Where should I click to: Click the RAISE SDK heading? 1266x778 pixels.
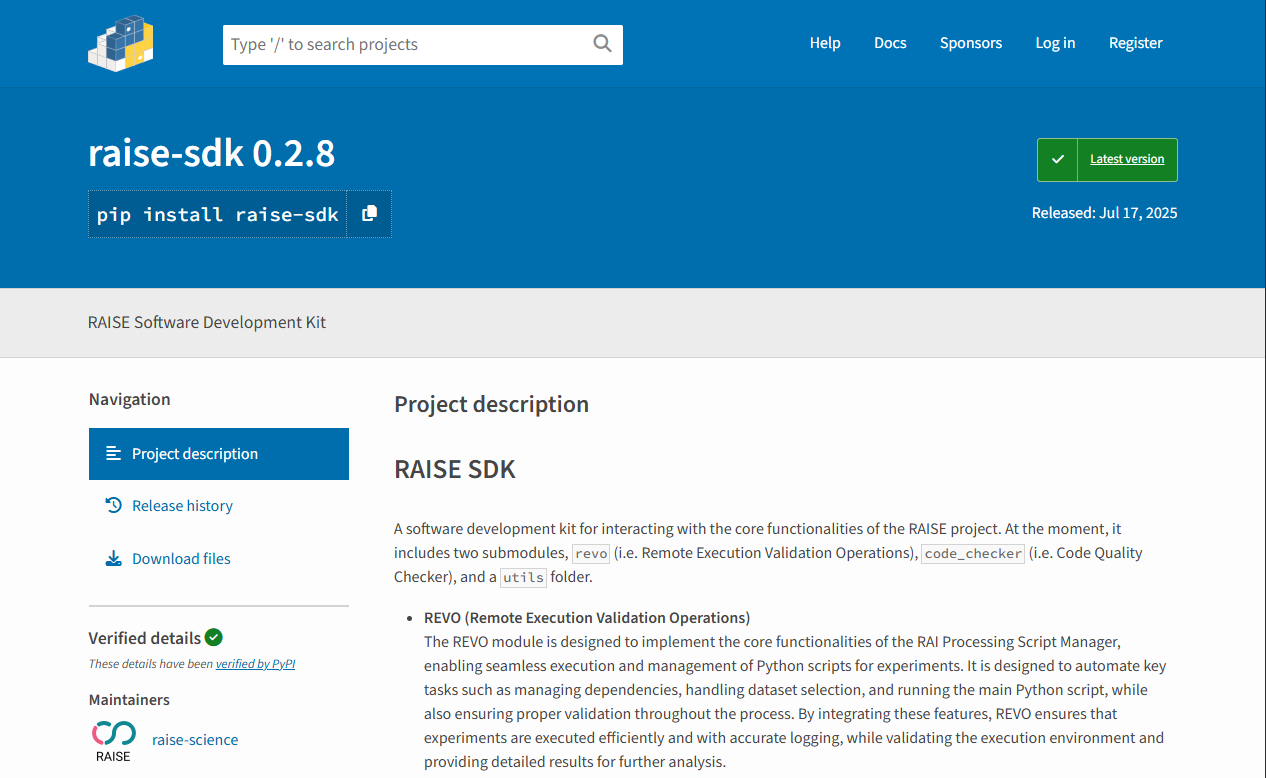[455, 469]
